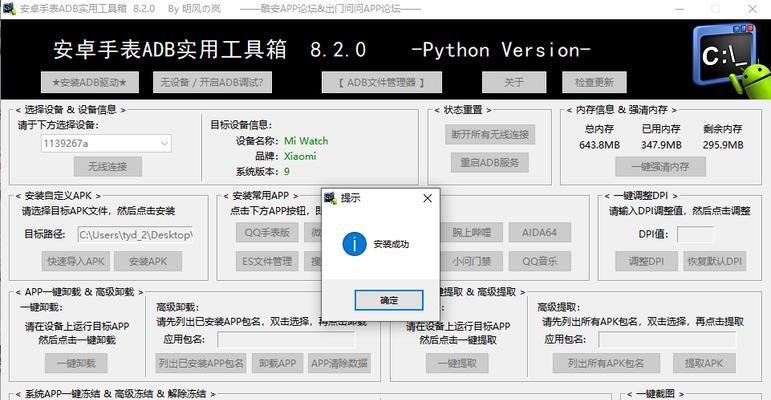Viewport: 771px width, 400px height.
Task: Click 列出所有APK包名 button
Action: coord(605,364)
